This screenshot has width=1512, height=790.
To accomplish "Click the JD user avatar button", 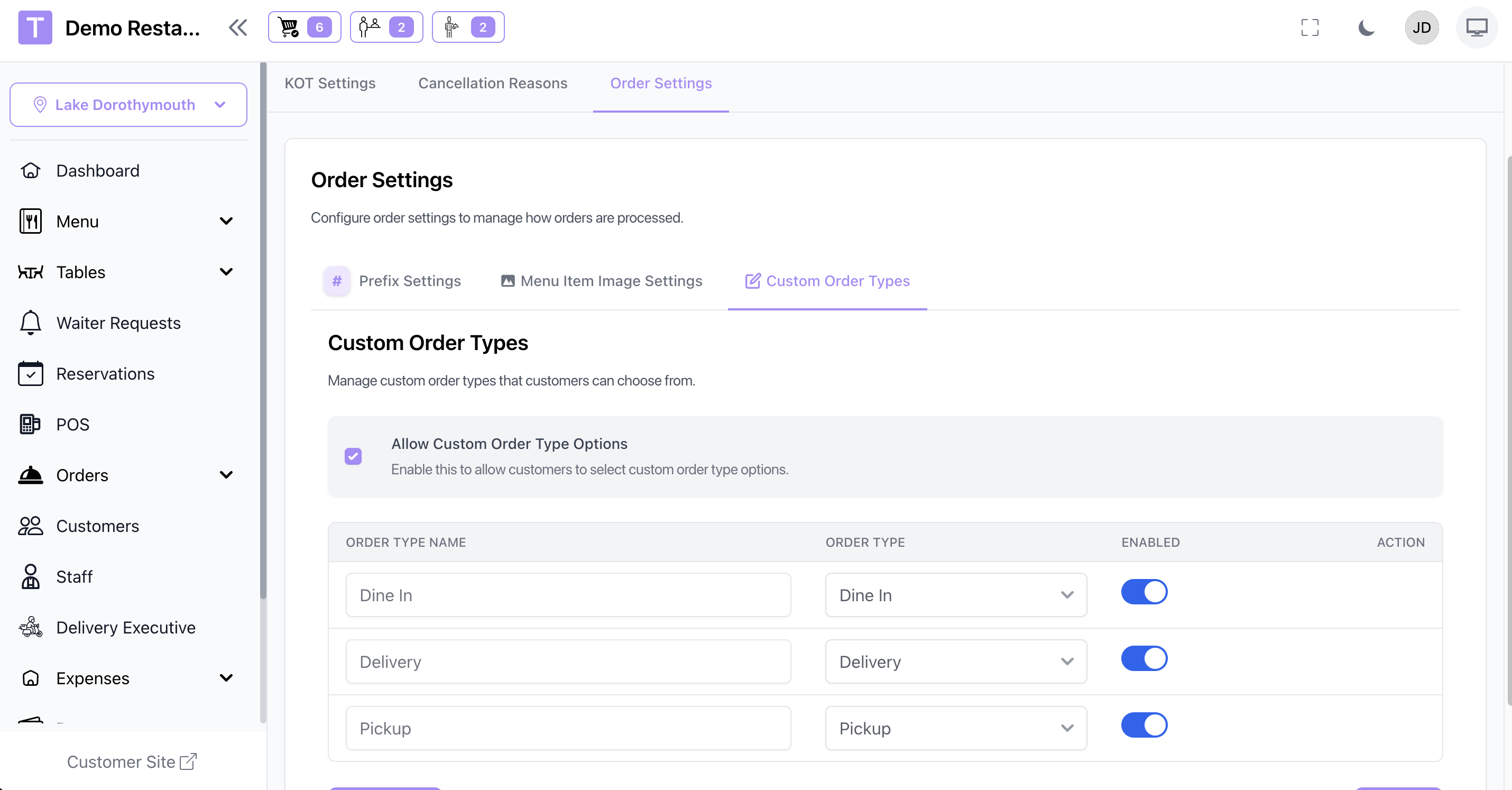I will point(1421,27).
